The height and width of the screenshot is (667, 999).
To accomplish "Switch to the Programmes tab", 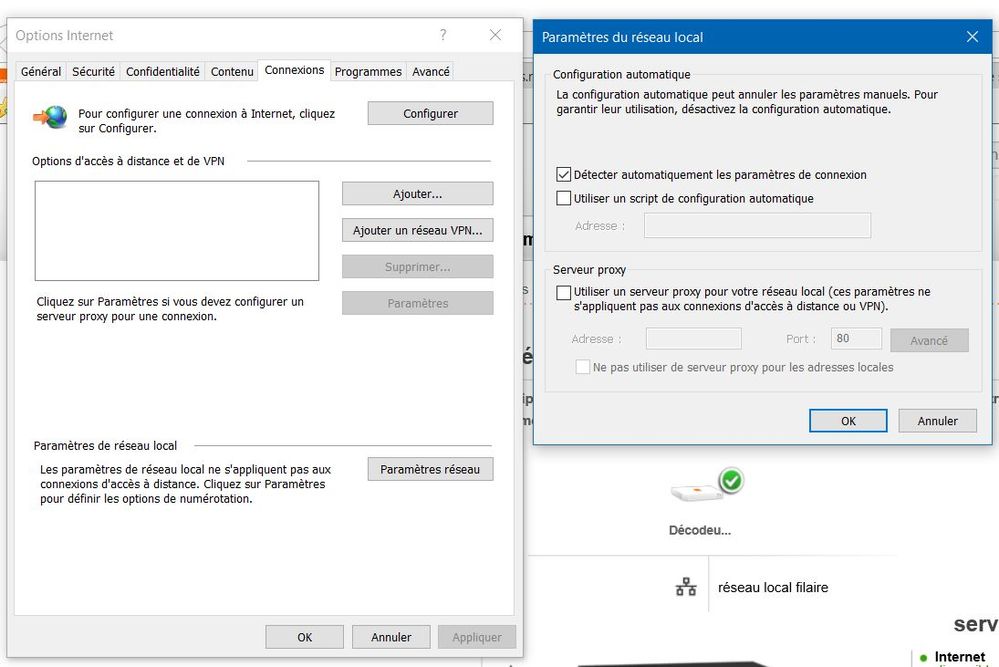I will (x=368, y=71).
